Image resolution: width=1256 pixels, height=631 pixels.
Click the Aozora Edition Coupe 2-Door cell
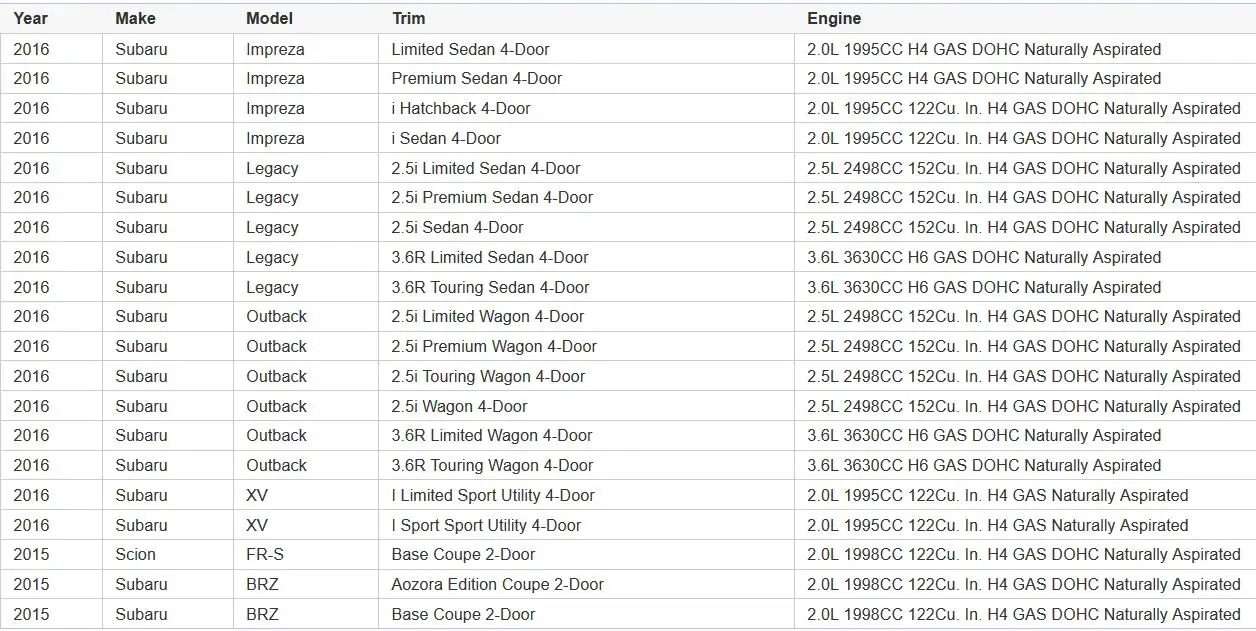click(x=586, y=584)
